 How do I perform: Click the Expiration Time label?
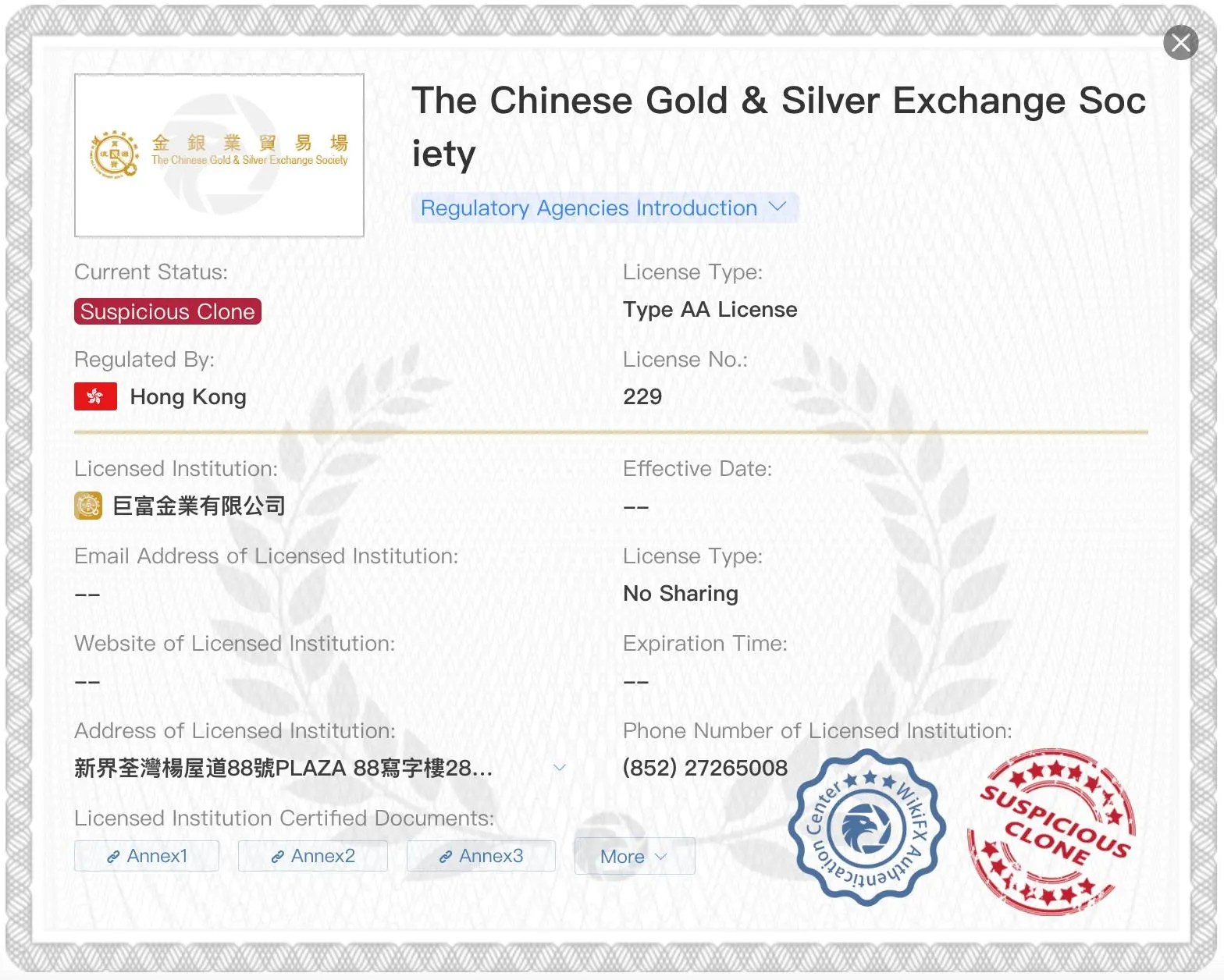(x=705, y=644)
